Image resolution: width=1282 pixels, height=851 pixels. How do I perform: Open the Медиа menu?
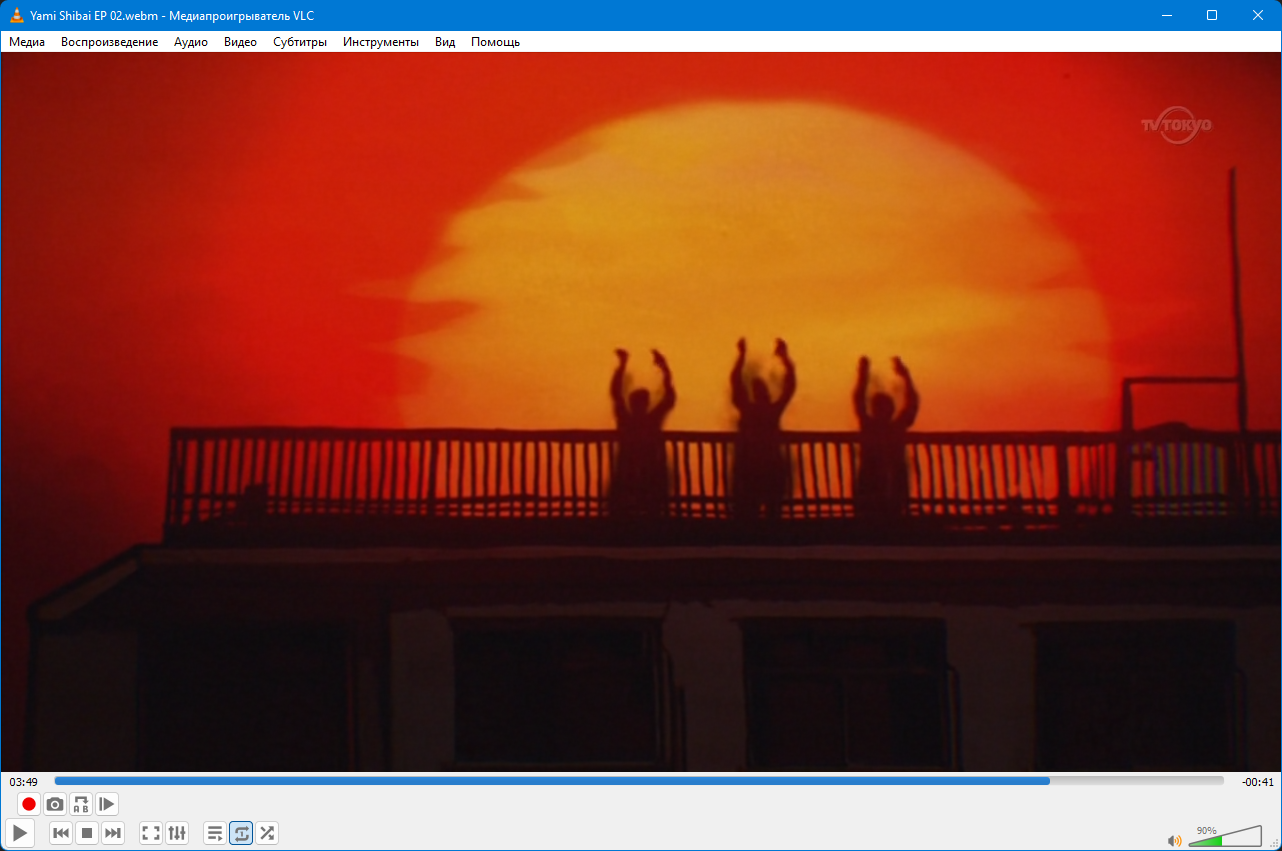tap(27, 42)
